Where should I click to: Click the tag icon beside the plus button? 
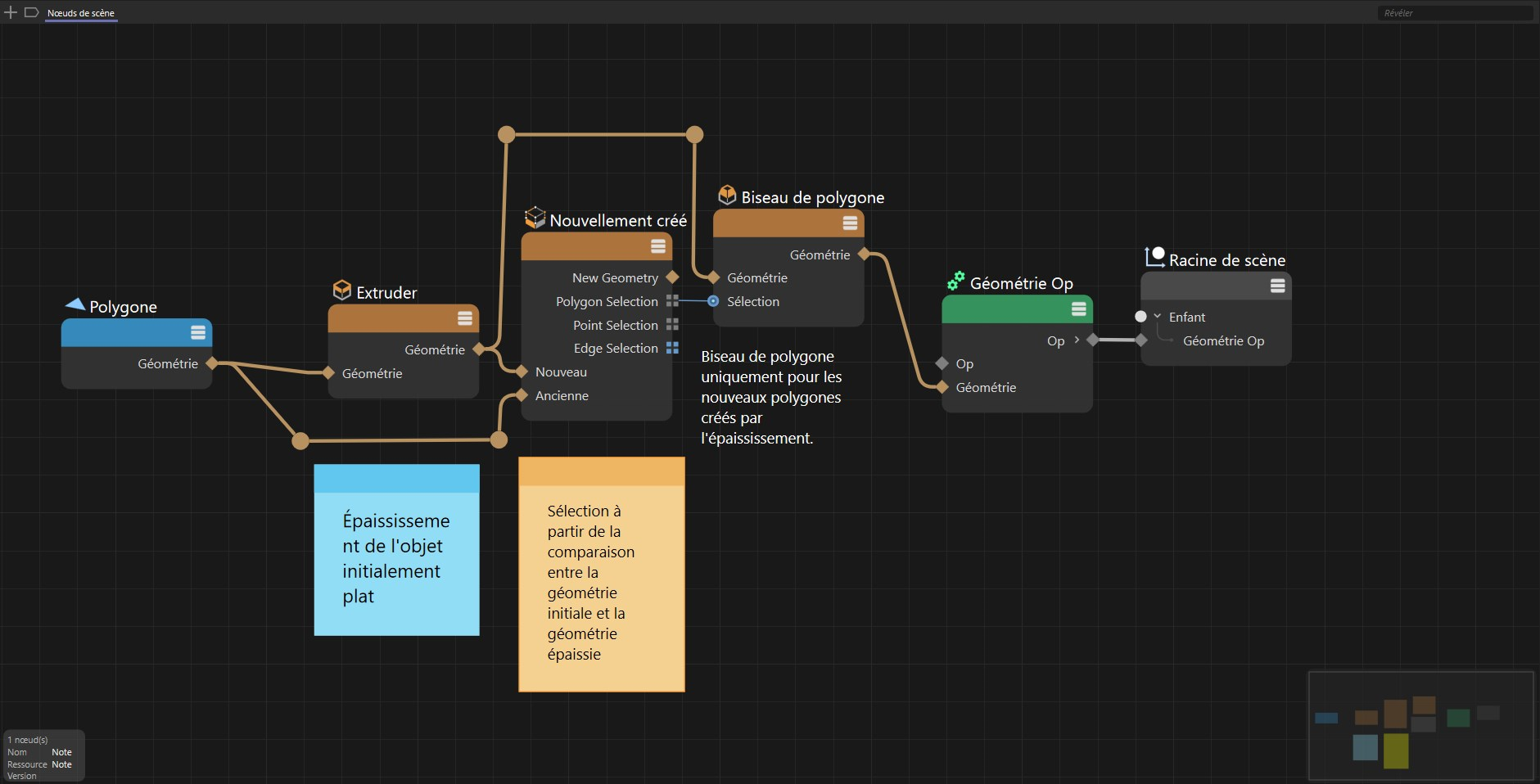(x=31, y=12)
